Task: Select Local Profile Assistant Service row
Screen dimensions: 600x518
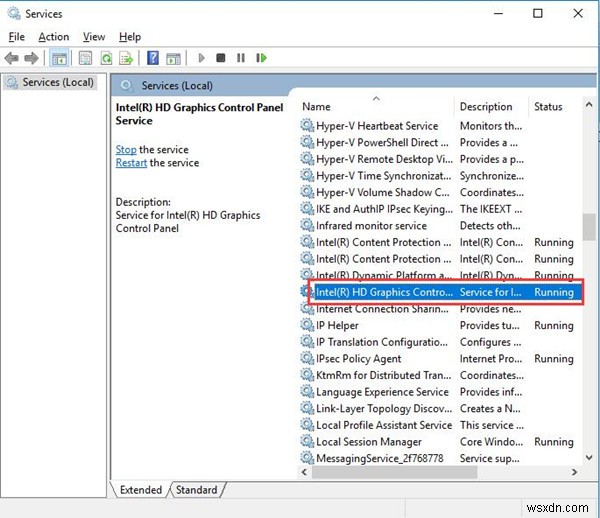Action: pos(440,425)
